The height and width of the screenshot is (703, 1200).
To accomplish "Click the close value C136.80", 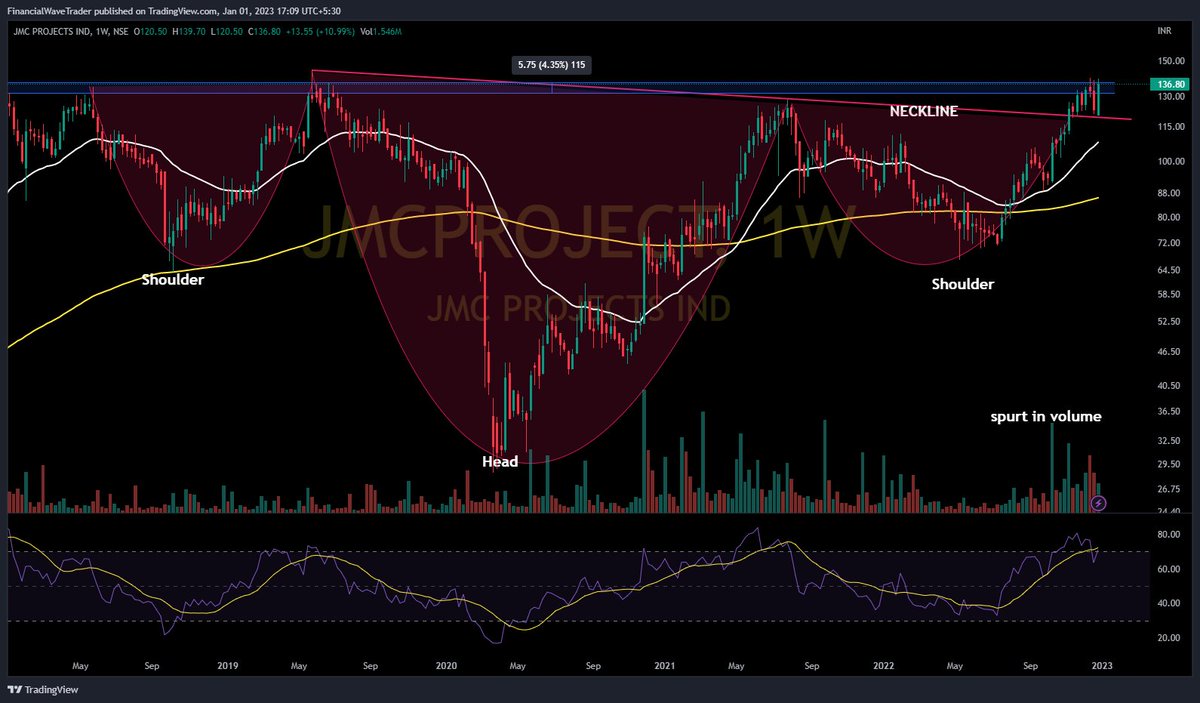I will coord(263,33).
